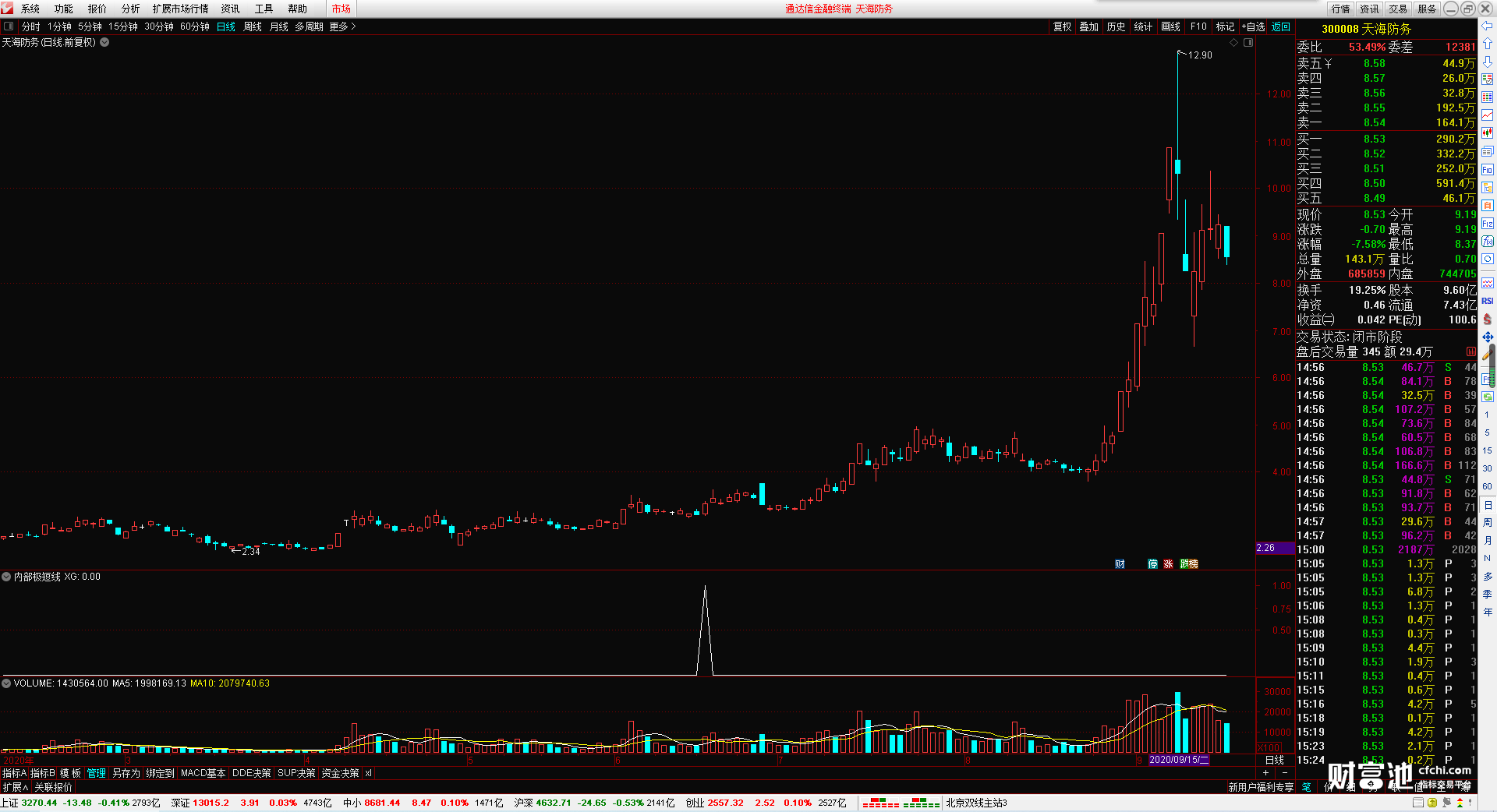1497x812 pixels.
Task: Expand the VOLUME indicator dropdown
Action: [6, 683]
